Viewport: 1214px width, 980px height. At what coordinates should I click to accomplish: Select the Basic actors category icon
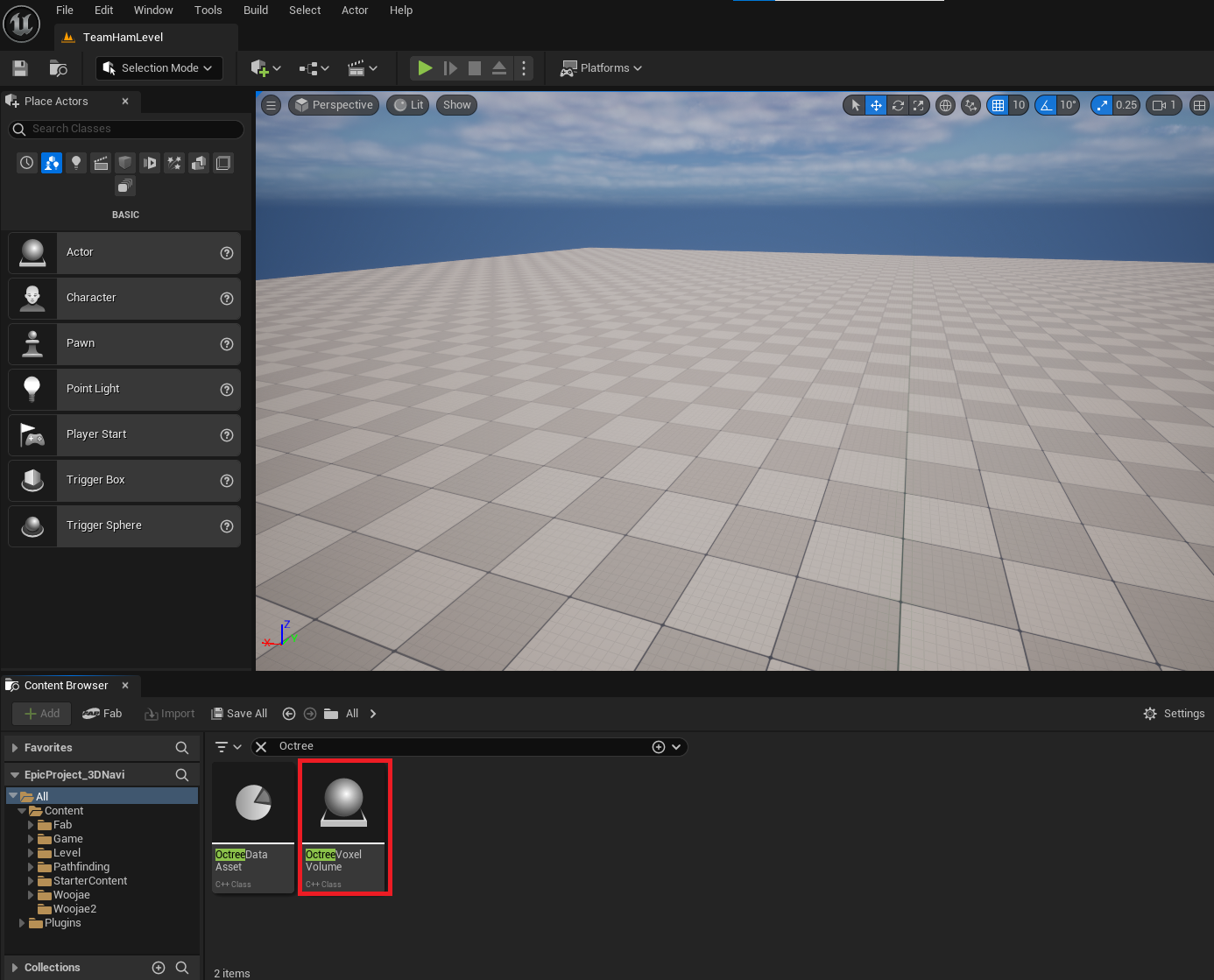pos(52,163)
